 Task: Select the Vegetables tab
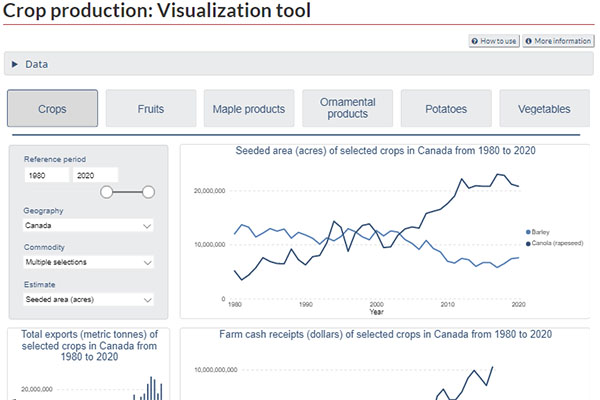[544, 108]
